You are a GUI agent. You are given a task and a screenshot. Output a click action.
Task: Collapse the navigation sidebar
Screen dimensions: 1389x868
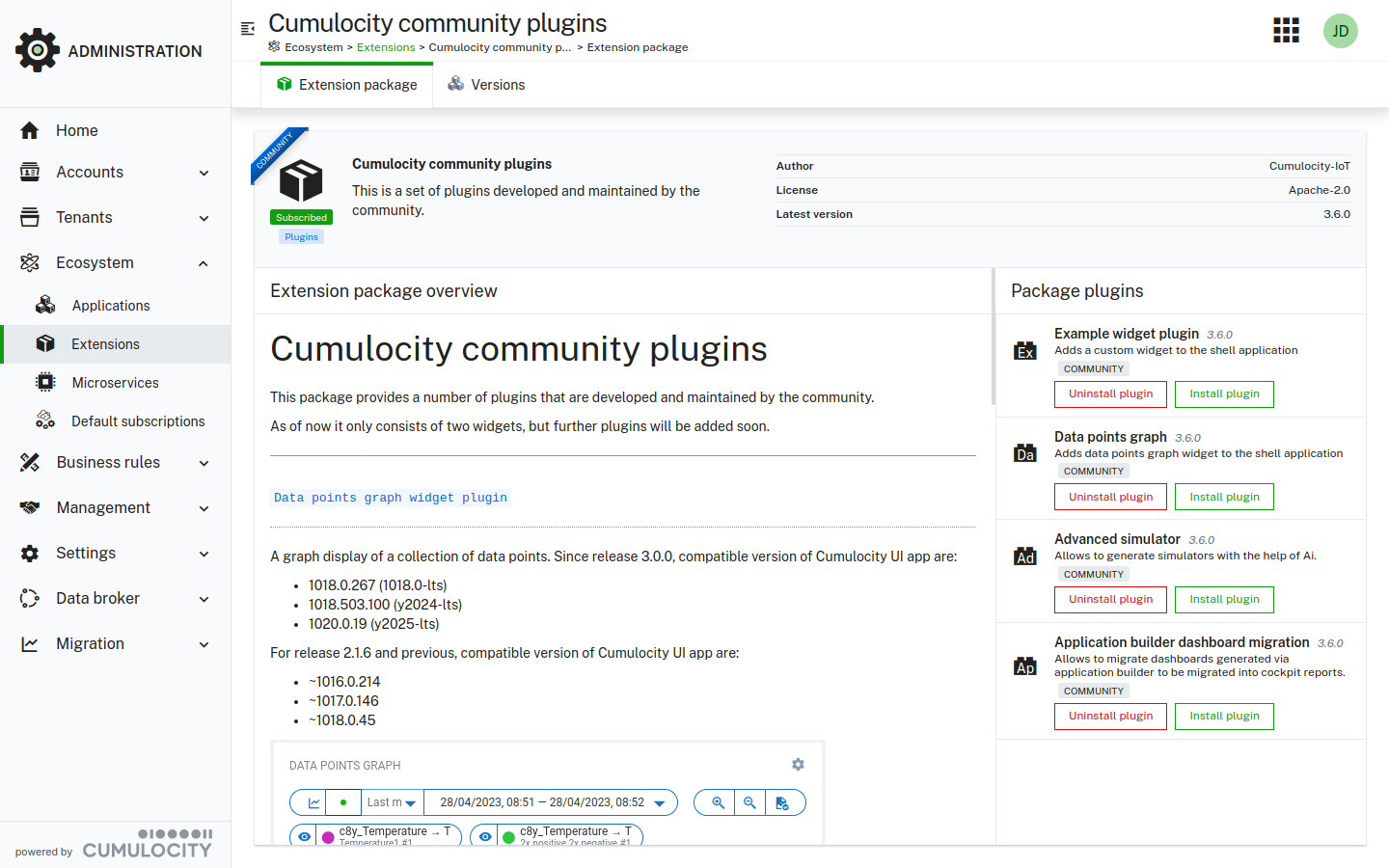click(x=247, y=29)
